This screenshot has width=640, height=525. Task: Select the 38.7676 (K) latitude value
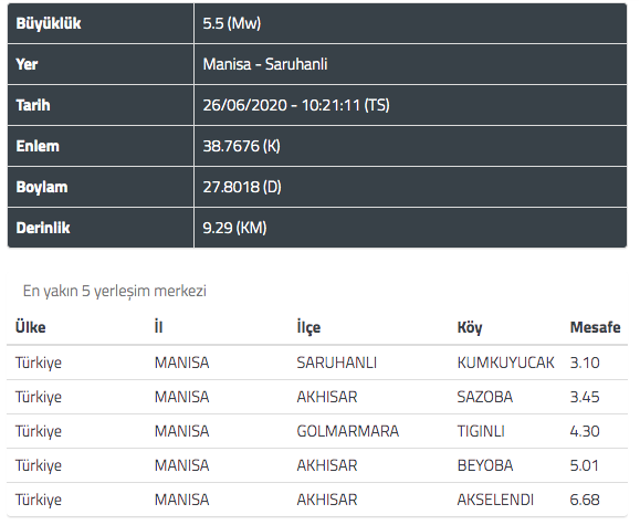pyautogui.click(x=240, y=146)
